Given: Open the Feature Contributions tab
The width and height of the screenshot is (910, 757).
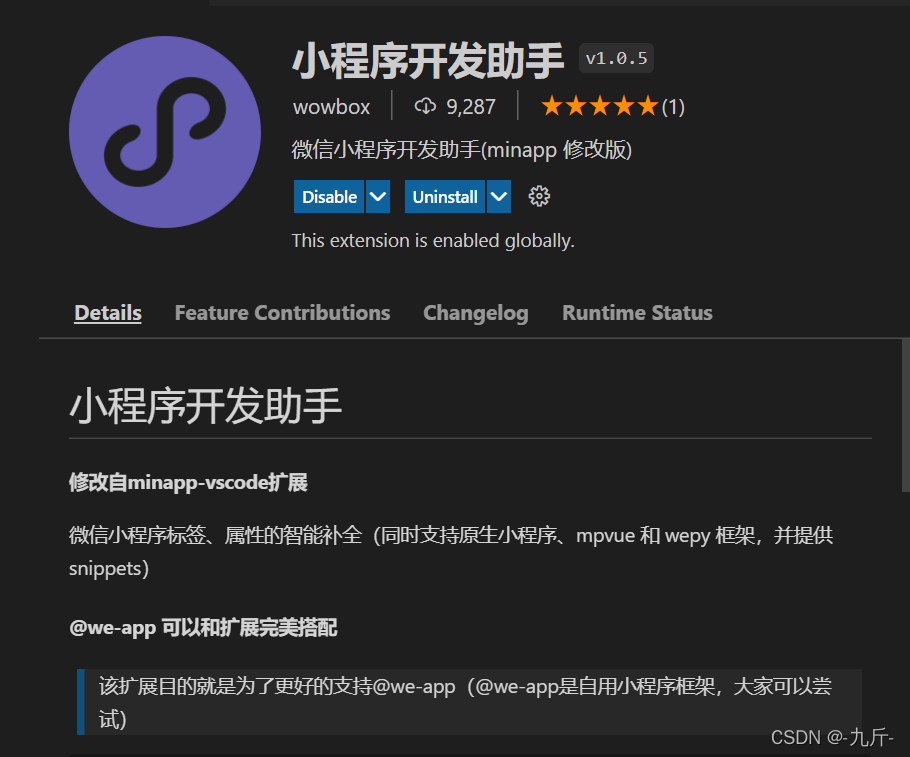Looking at the screenshot, I should coord(283,313).
